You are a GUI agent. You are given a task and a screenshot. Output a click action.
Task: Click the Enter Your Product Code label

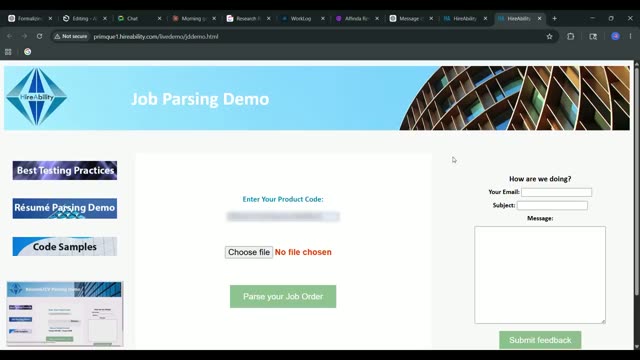click(x=283, y=199)
